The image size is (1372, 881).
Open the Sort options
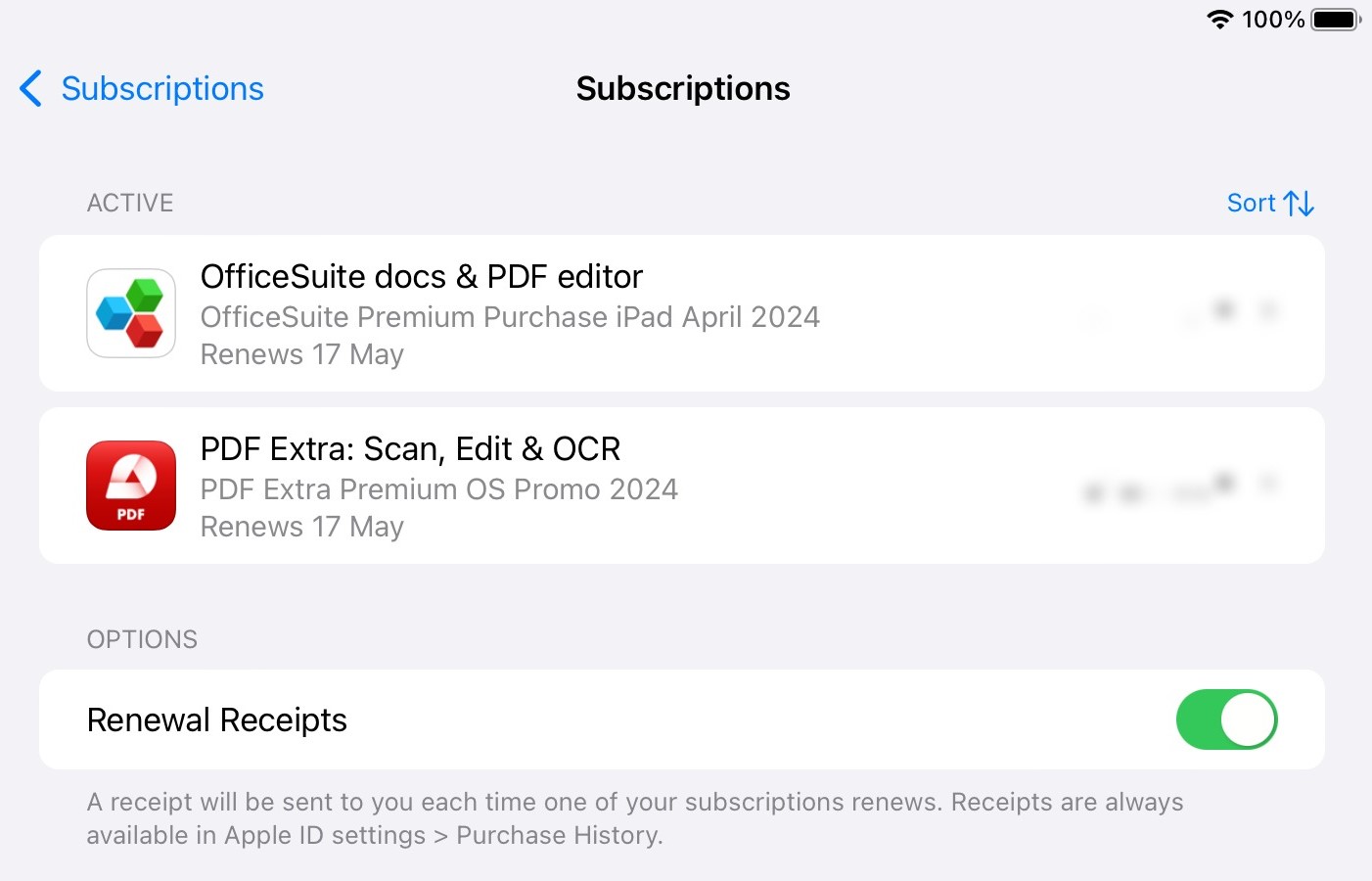(x=1270, y=204)
